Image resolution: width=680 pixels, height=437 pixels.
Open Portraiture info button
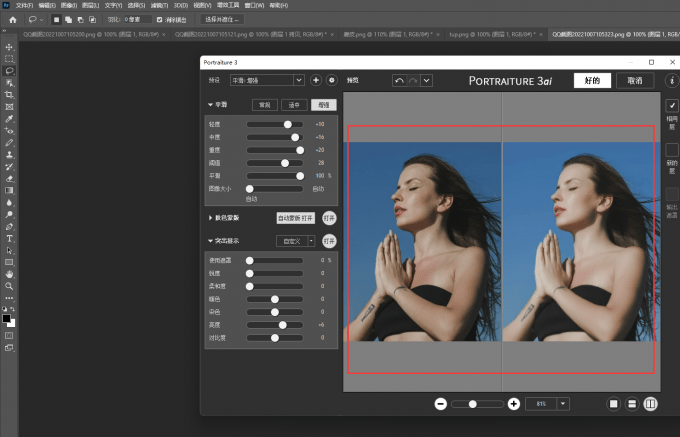coord(672,80)
